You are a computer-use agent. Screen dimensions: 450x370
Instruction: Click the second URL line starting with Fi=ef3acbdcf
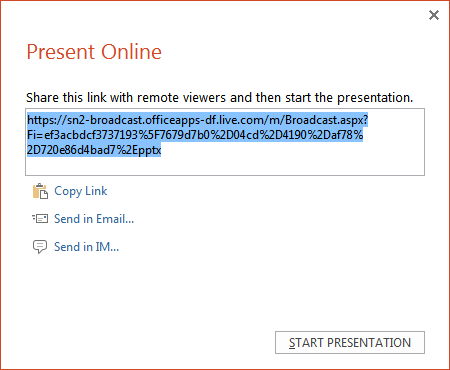click(x=195, y=135)
